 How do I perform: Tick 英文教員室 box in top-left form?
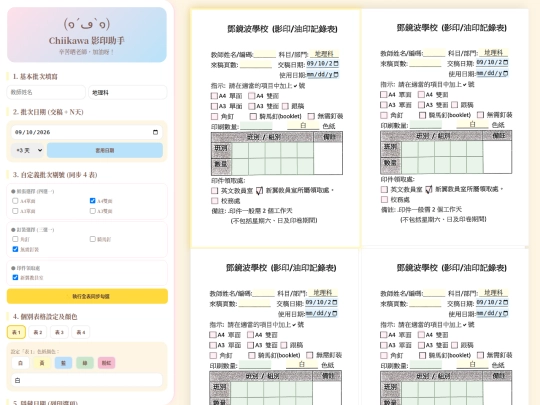coord(215,190)
